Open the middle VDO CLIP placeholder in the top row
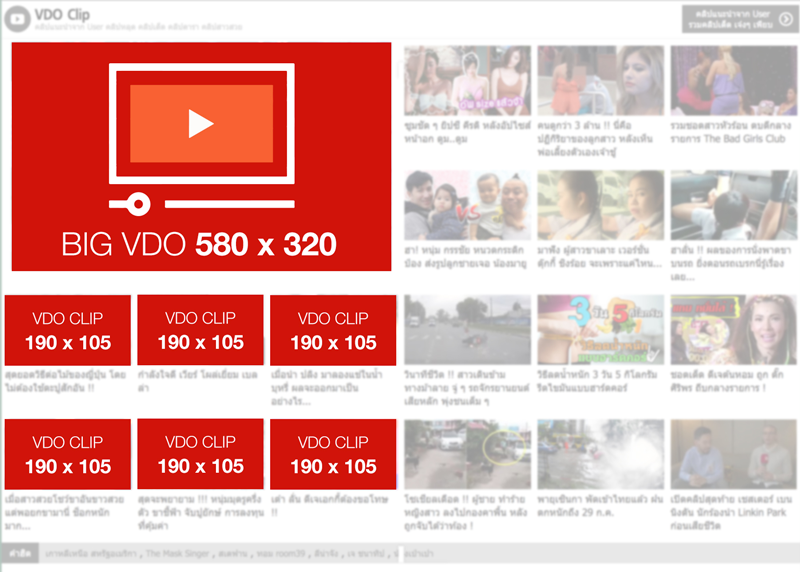The image size is (800, 572). (200, 331)
